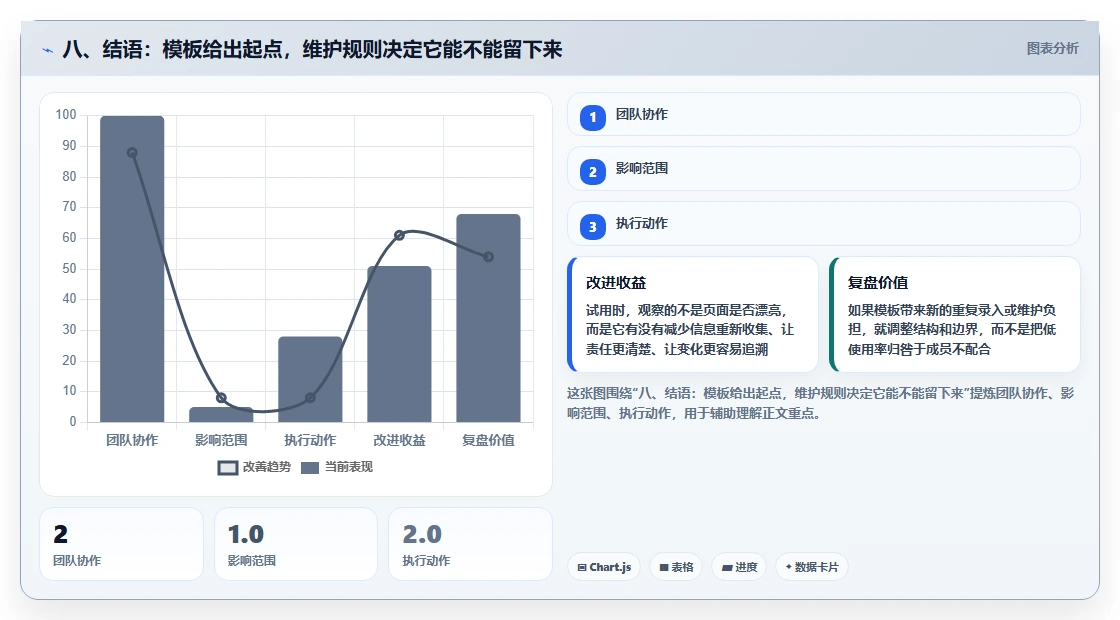Click the trend line point above 影响范围
Image resolution: width=1120 pixels, height=620 pixels.
(221, 398)
